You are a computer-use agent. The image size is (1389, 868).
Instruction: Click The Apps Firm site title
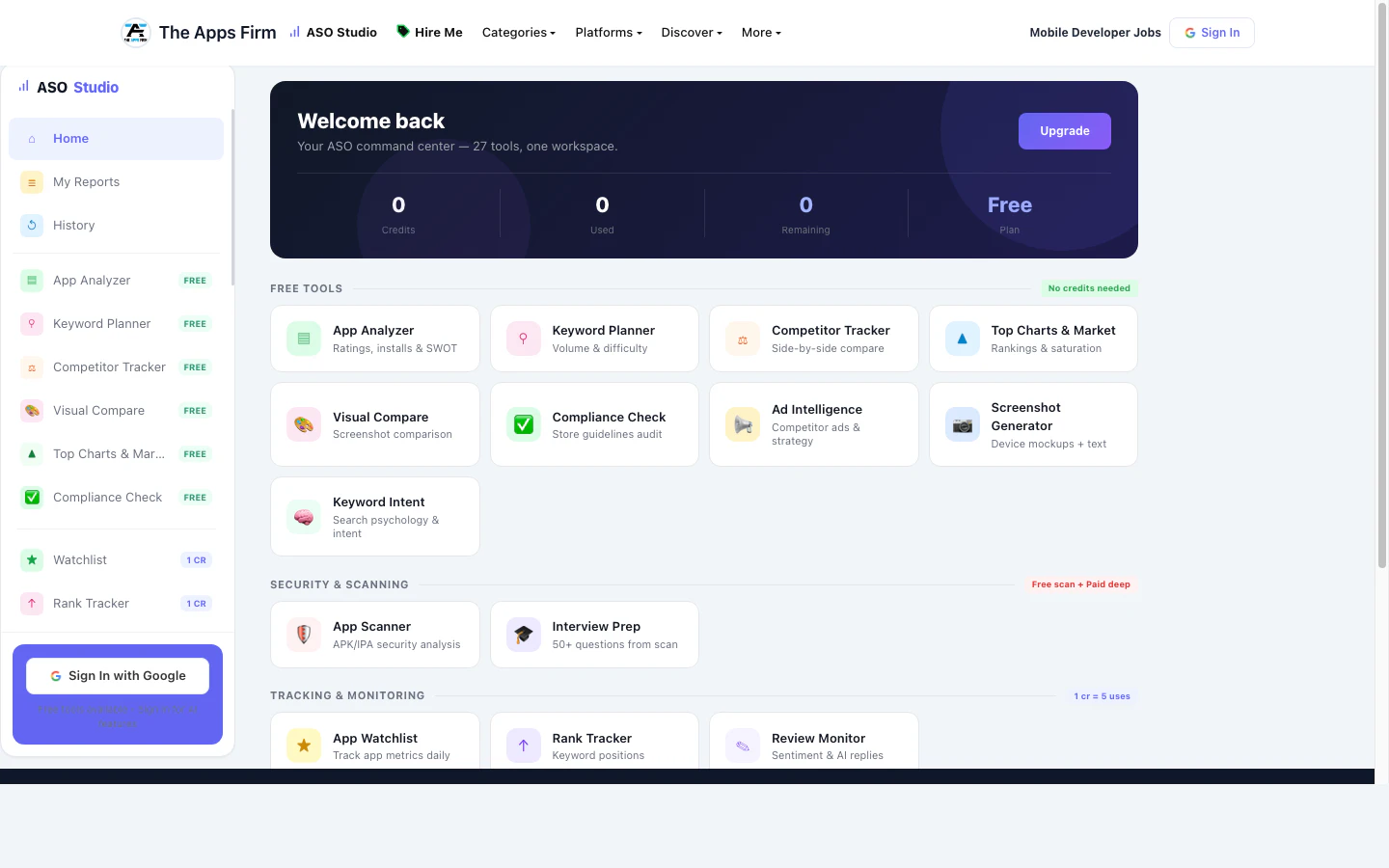coord(217,33)
